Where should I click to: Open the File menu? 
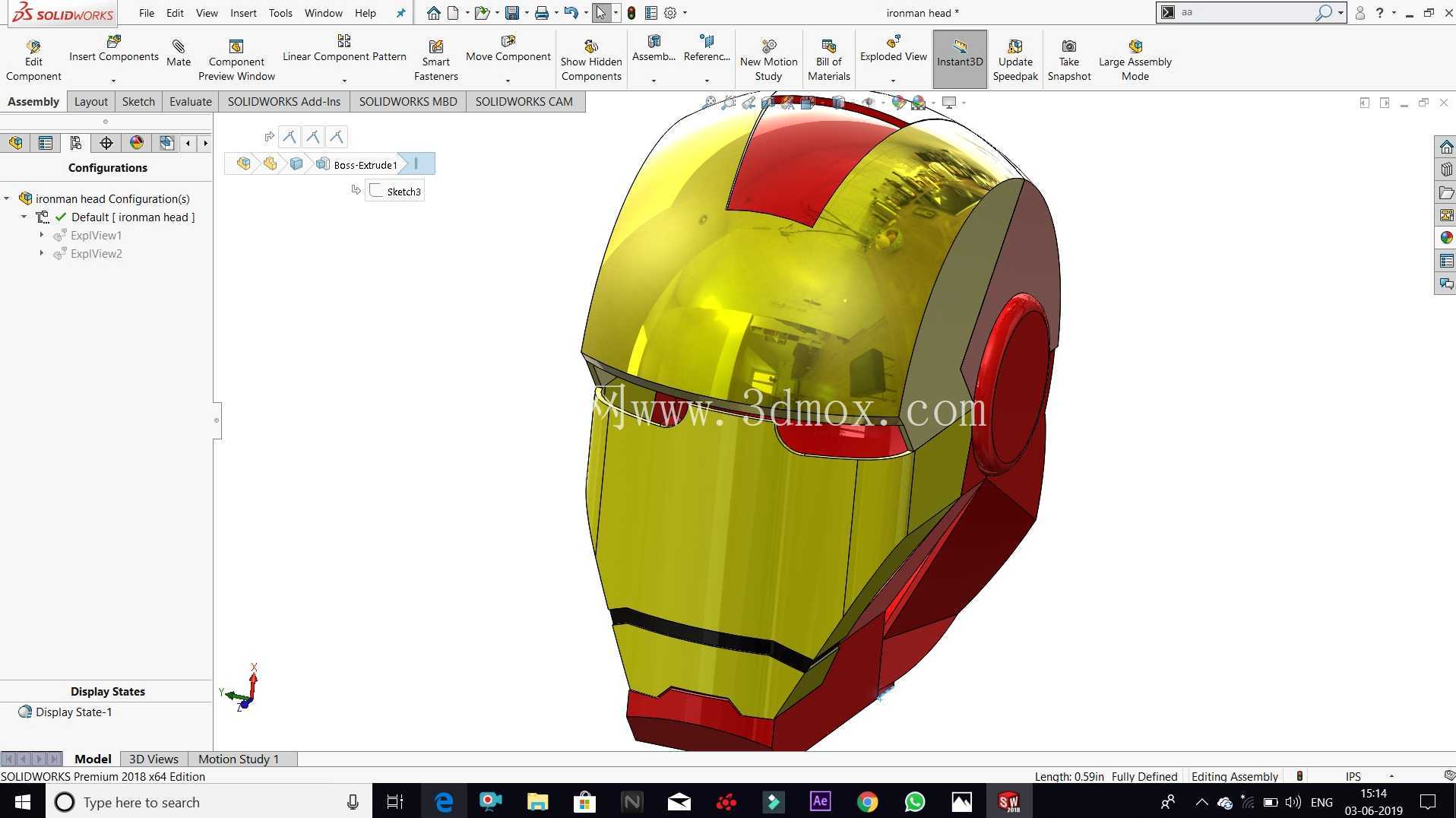(147, 13)
